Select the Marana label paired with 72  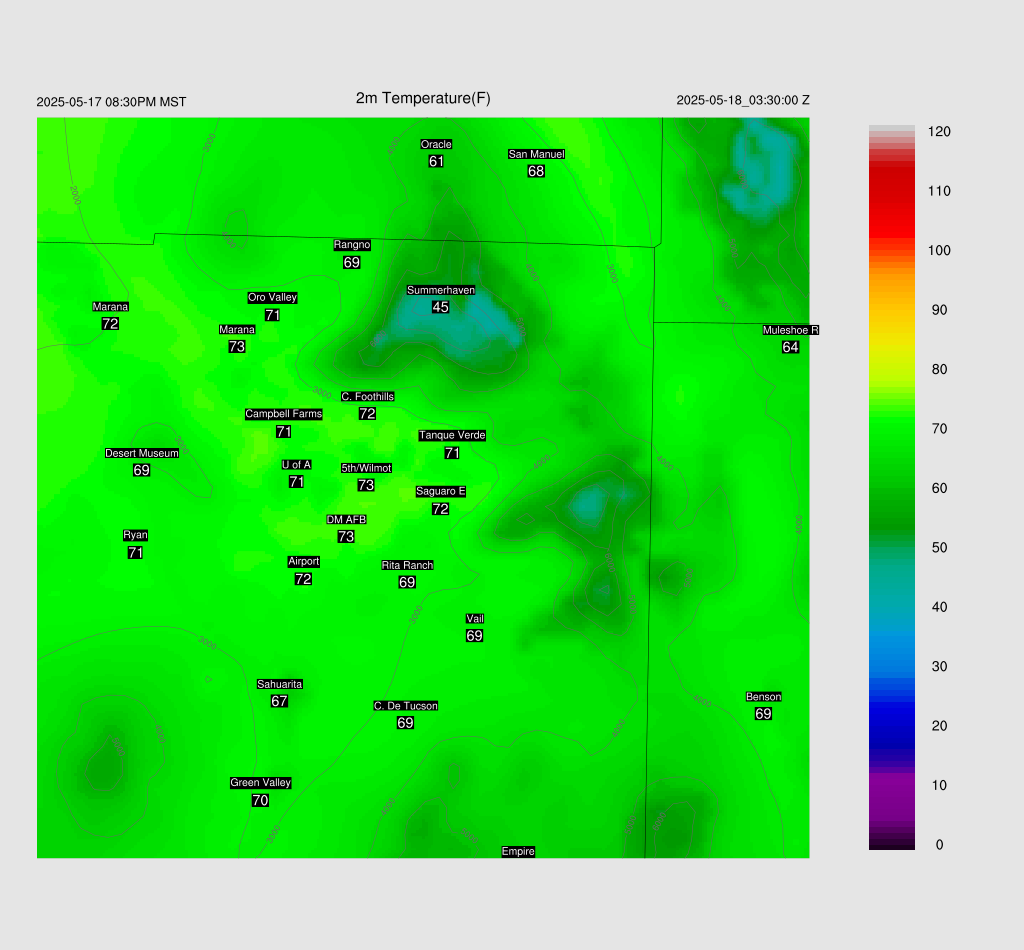click(110, 306)
